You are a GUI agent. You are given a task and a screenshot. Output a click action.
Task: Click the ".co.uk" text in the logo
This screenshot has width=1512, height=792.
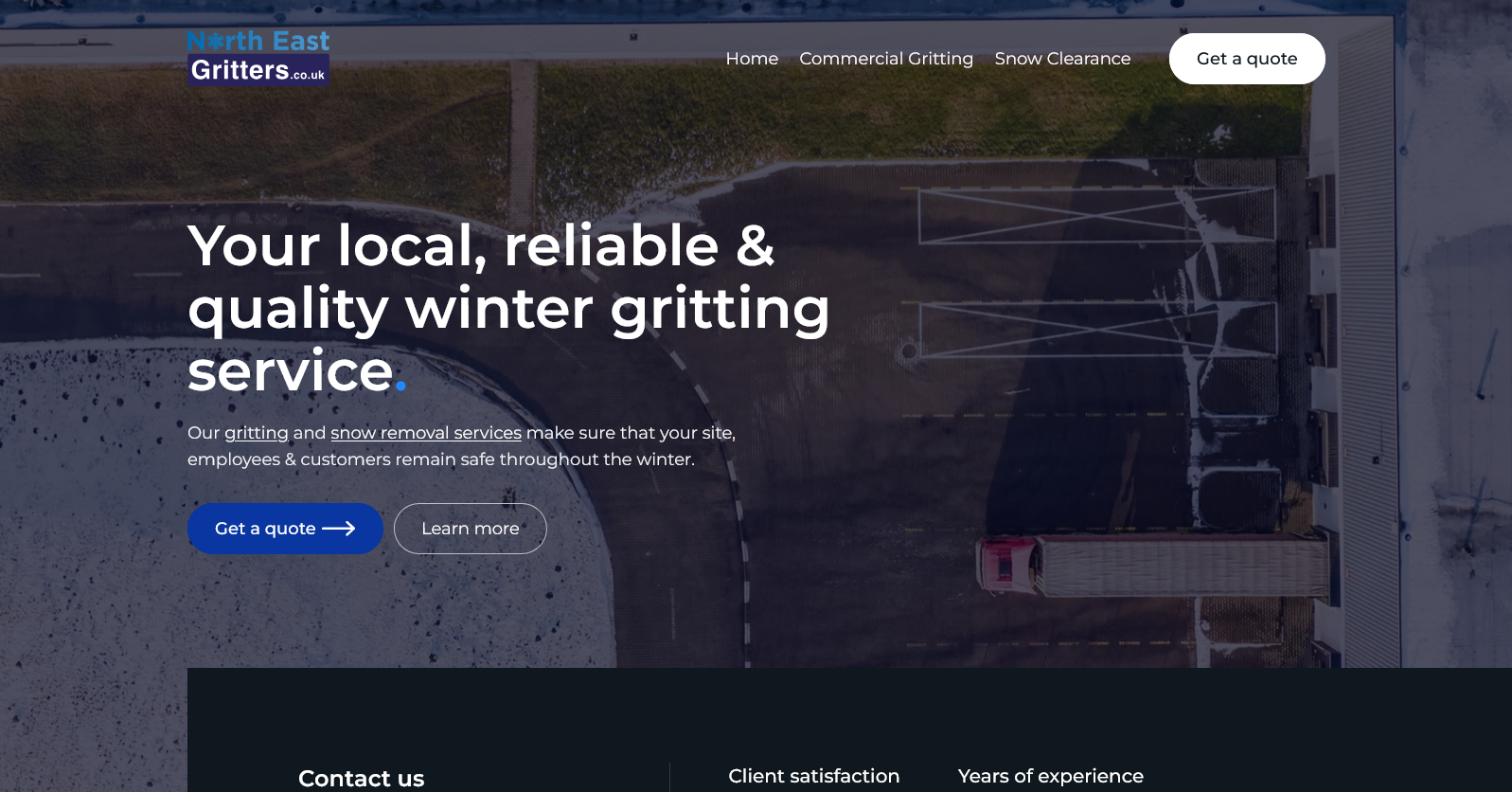[x=309, y=75]
